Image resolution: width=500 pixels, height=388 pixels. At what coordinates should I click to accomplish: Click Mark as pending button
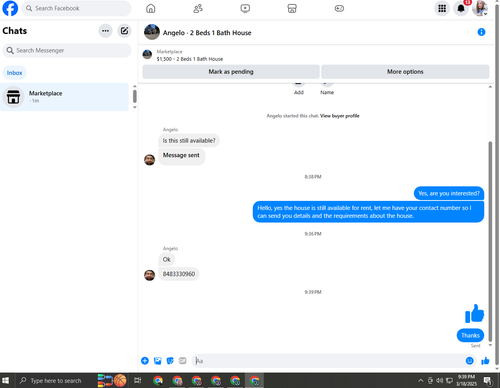pyautogui.click(x=231, y=72)
